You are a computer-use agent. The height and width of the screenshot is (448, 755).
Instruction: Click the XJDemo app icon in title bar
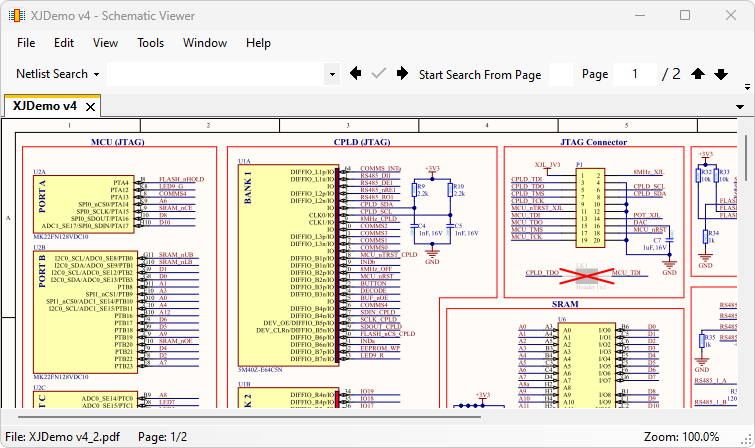coord(18,16)
